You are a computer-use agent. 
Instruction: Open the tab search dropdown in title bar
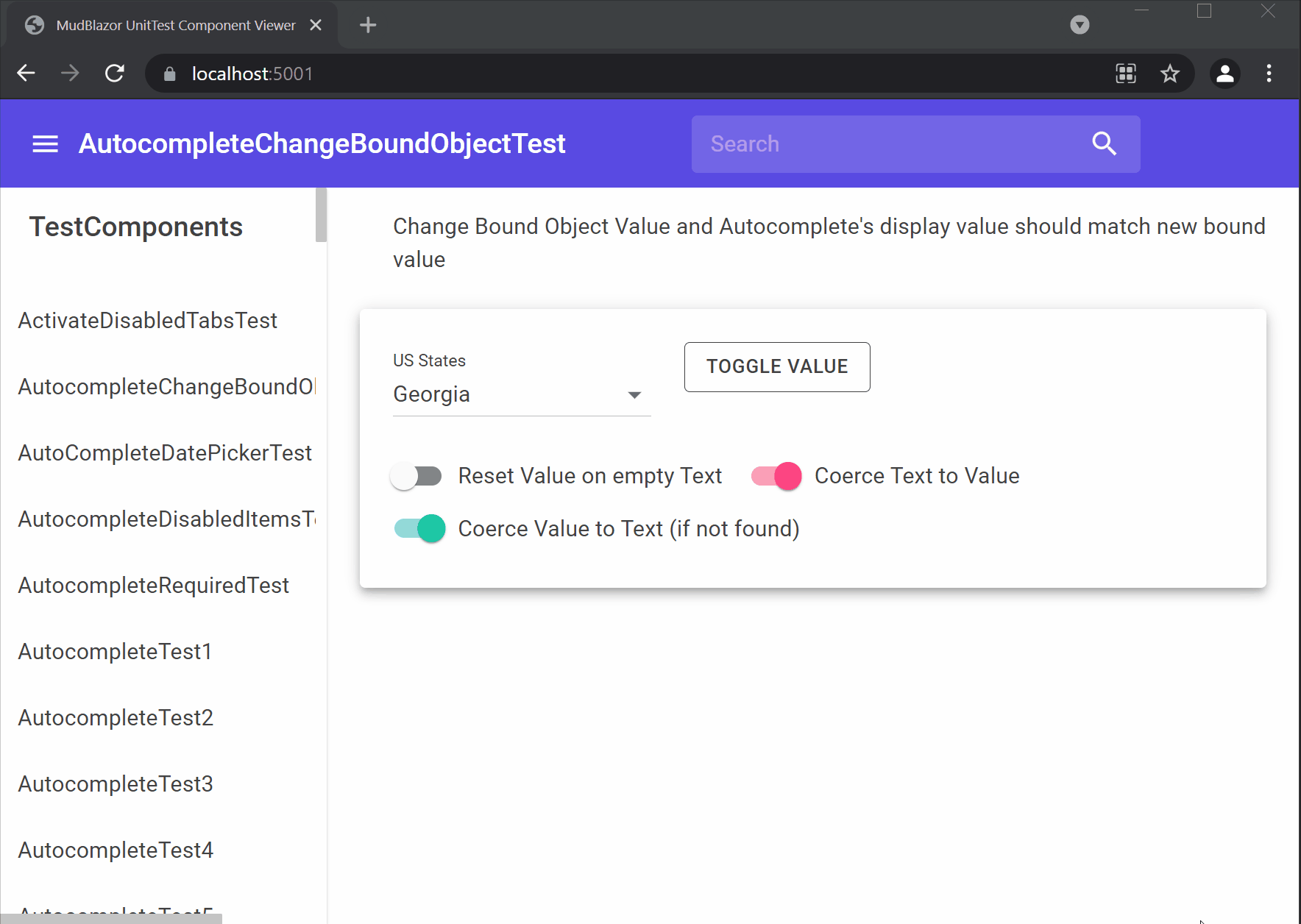(x=1080, y=25)
